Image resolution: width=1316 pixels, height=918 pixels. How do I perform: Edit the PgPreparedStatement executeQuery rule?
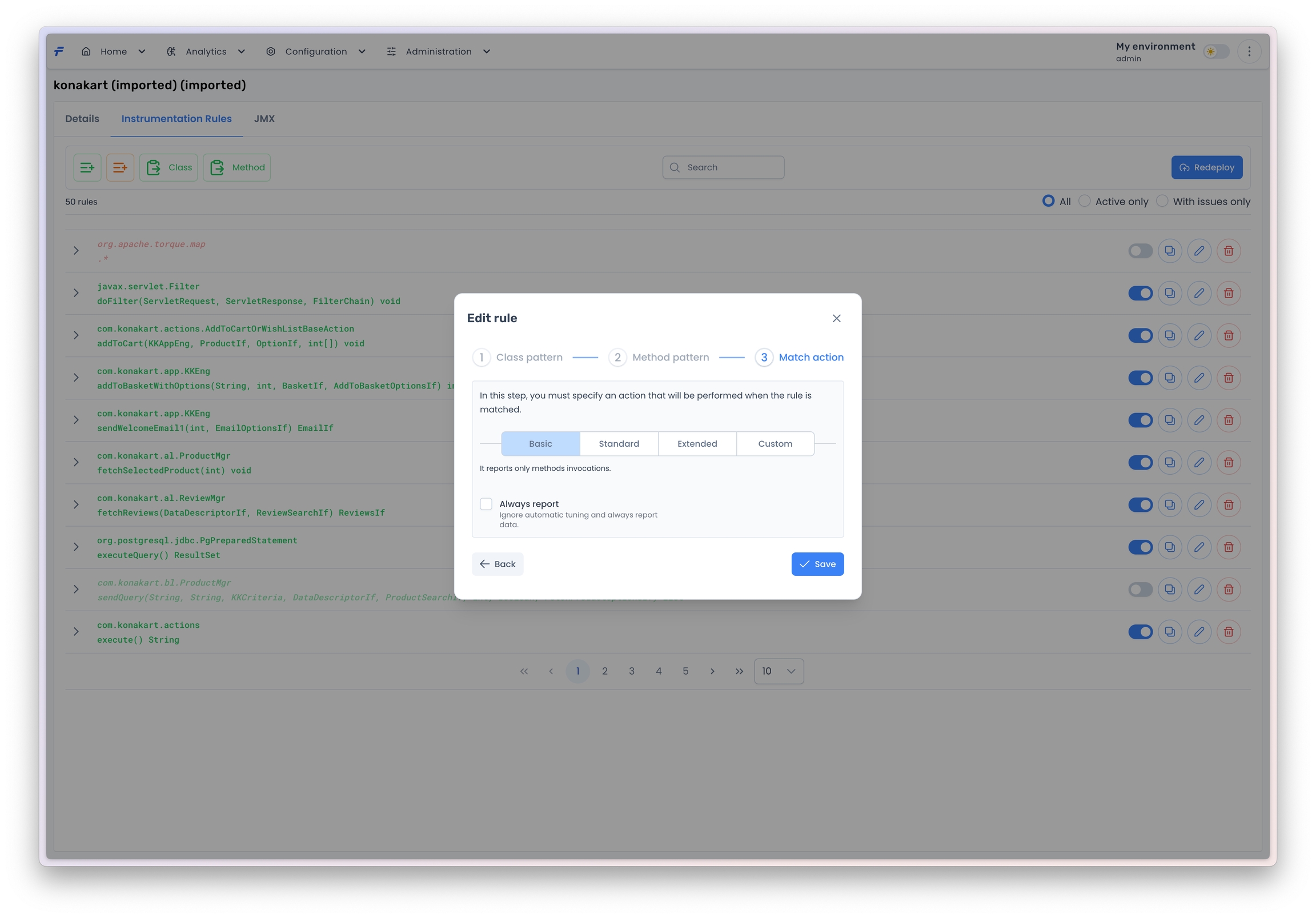1198,547
